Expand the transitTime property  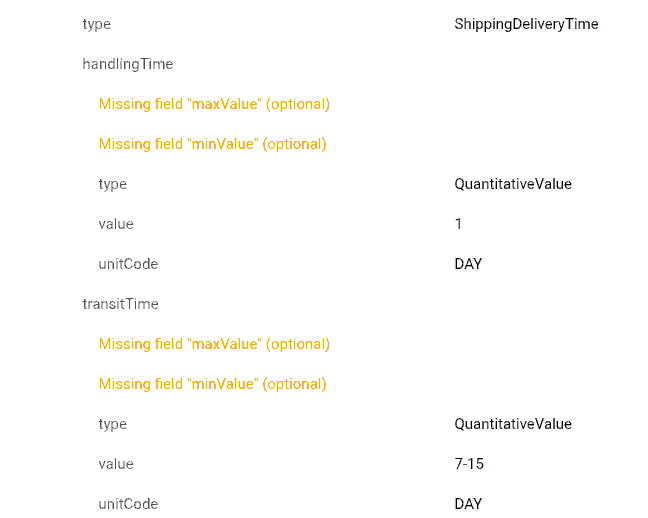(x=120, y=304)
